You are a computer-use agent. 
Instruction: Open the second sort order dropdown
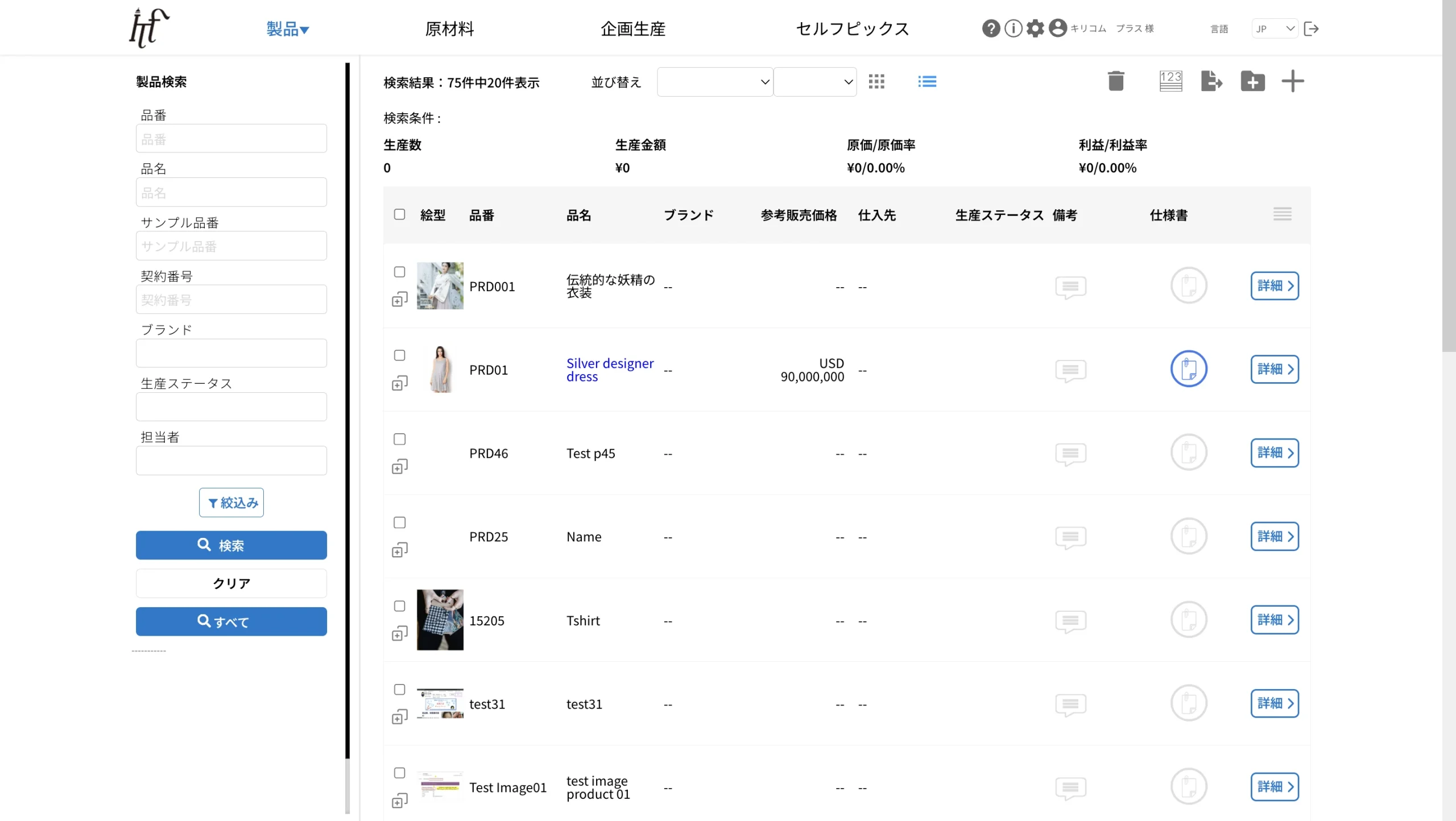(815, 82)
